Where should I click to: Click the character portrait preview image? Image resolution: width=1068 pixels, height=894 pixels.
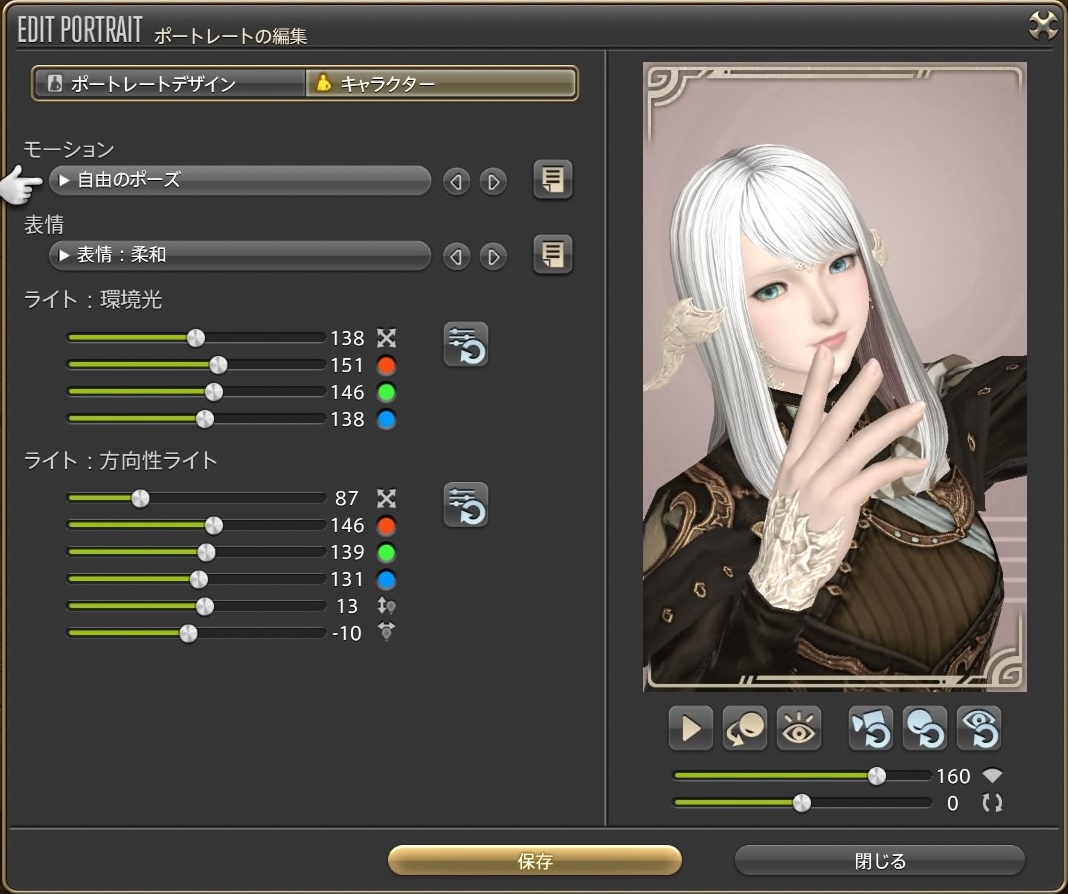(834, 378)
